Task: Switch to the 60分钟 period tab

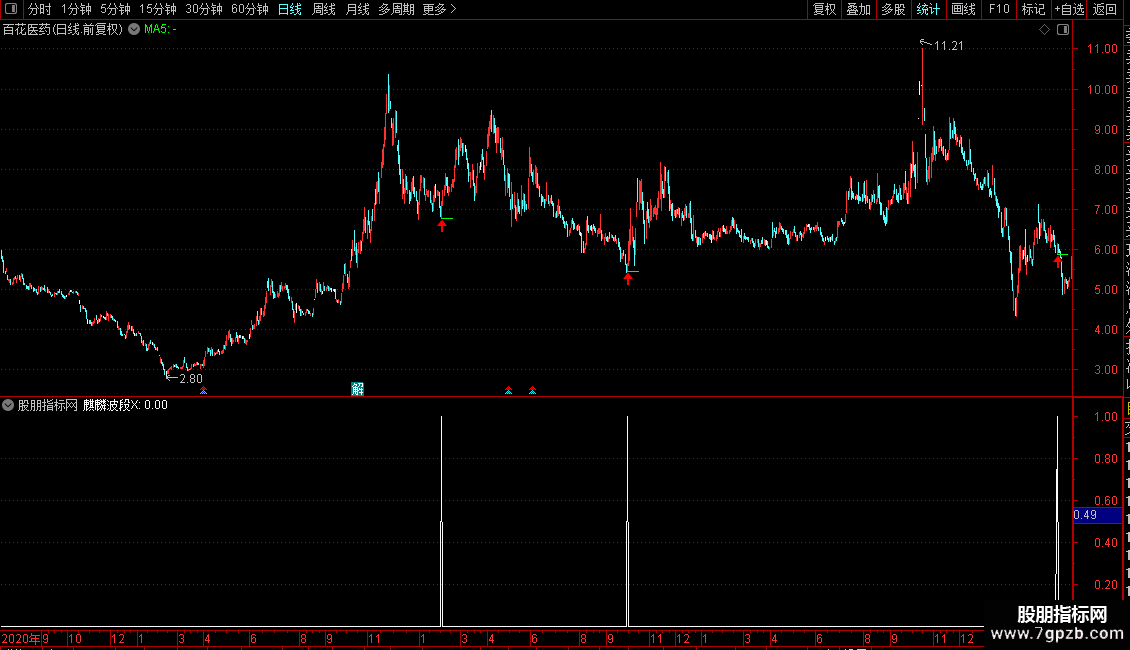Action: 249,9
